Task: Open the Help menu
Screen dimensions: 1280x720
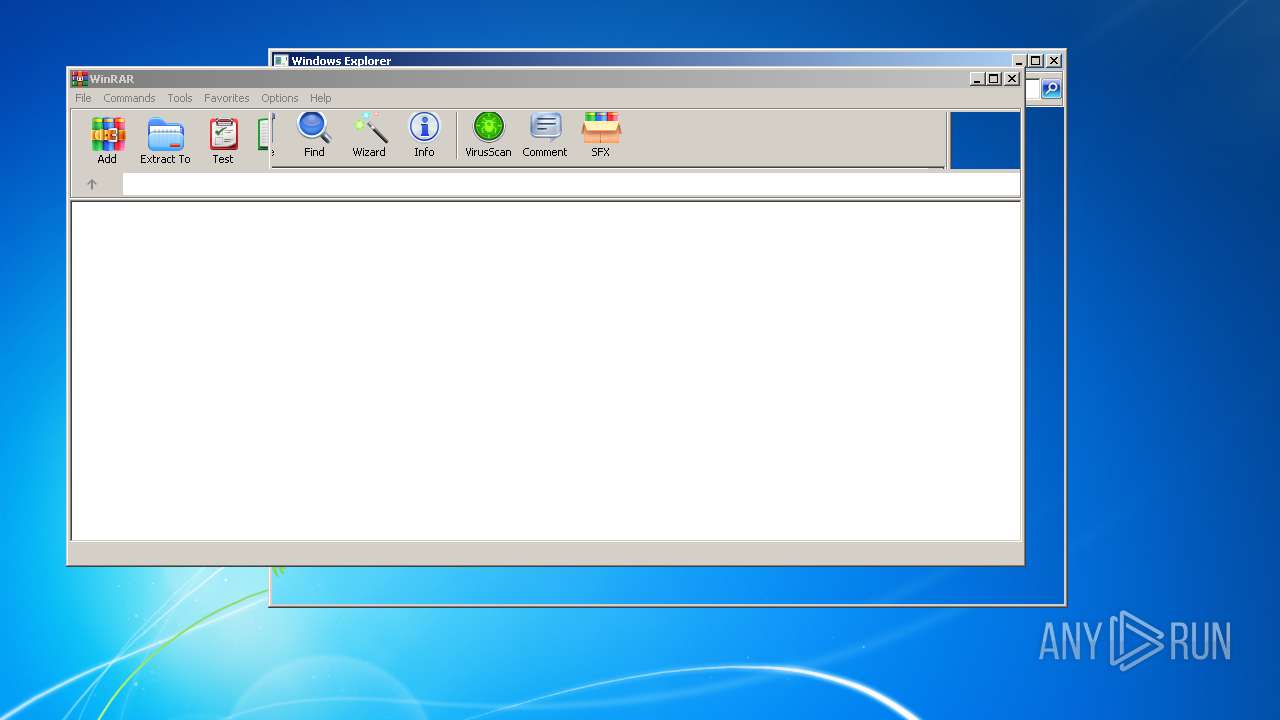Action: pyautogui.click(x=321, y=98)
